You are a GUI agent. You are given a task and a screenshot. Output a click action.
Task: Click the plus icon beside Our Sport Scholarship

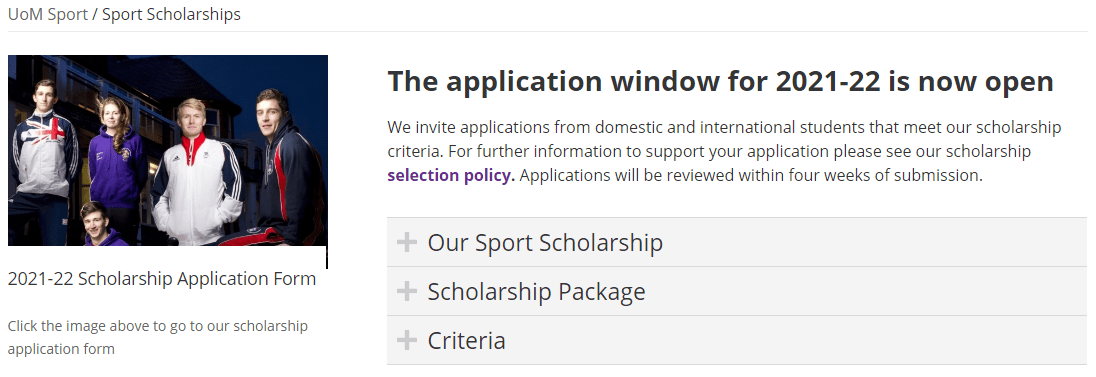406,243
